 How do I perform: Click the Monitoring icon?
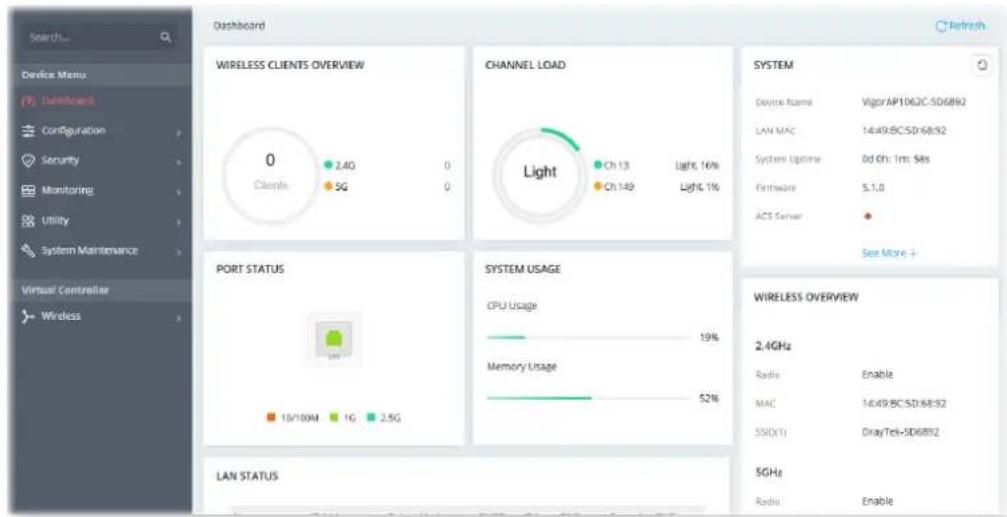[28, 191]
